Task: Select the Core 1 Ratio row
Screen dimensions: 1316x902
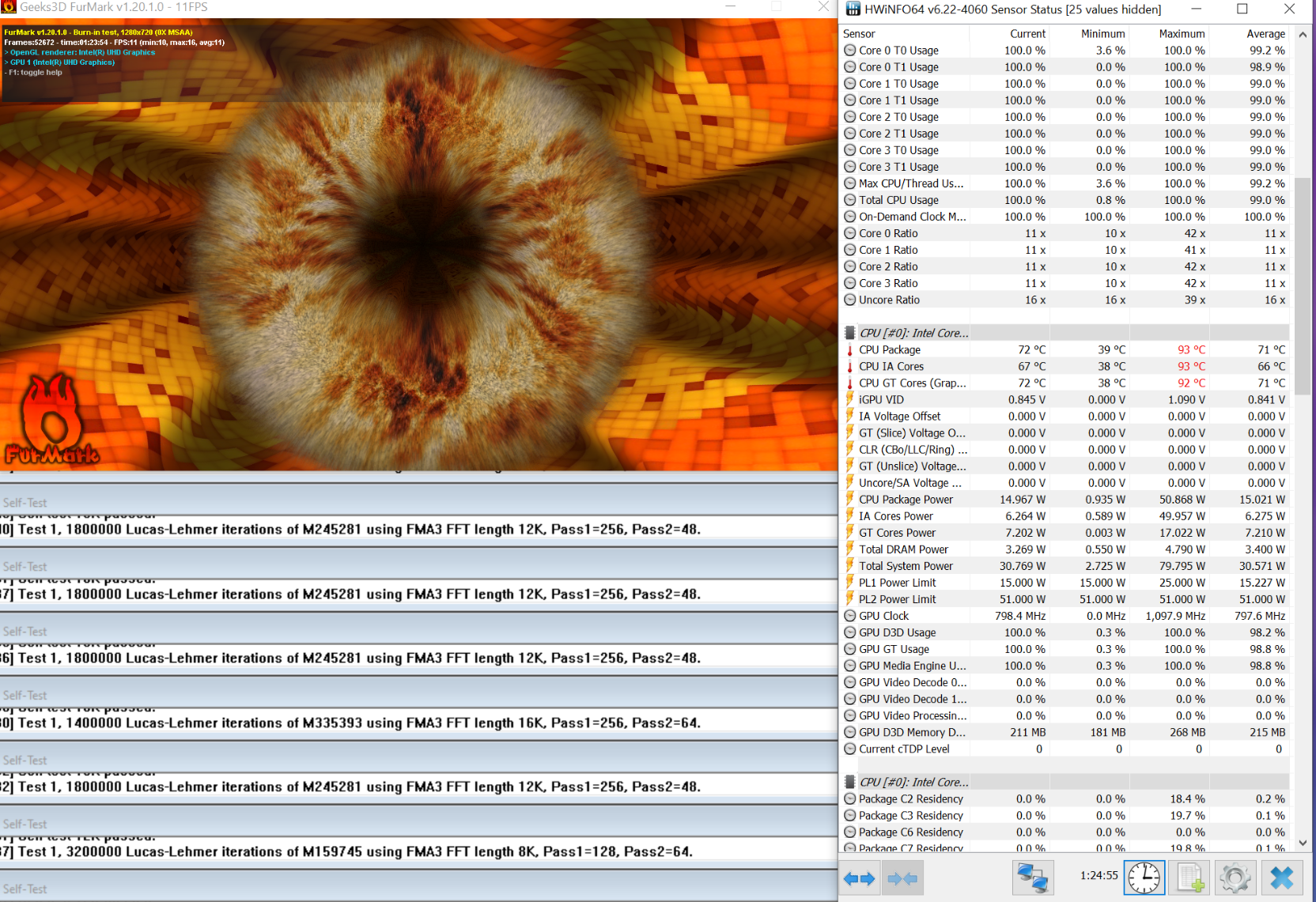Action: (1065, 250)
